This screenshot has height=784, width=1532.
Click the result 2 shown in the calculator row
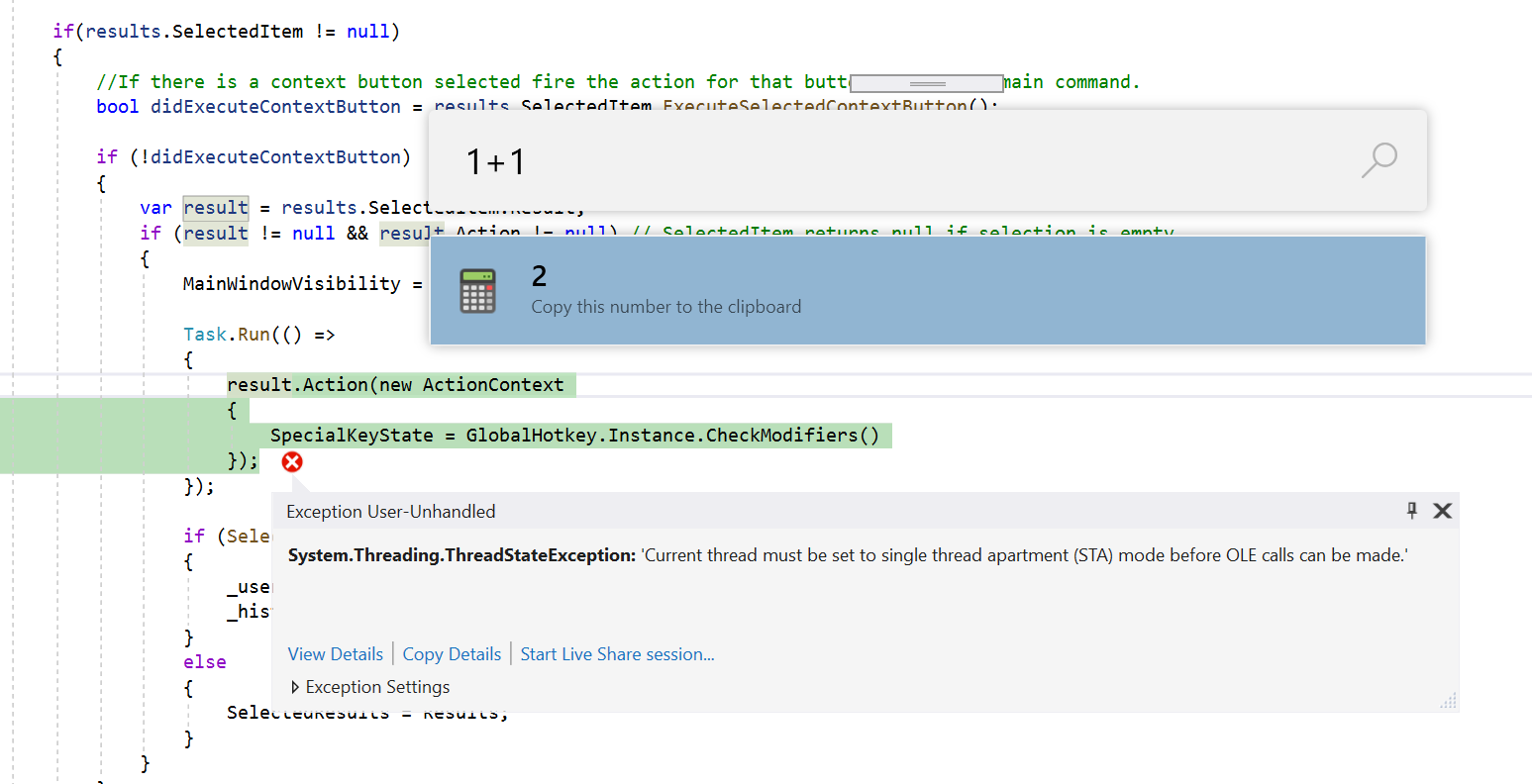click(539, 276)
